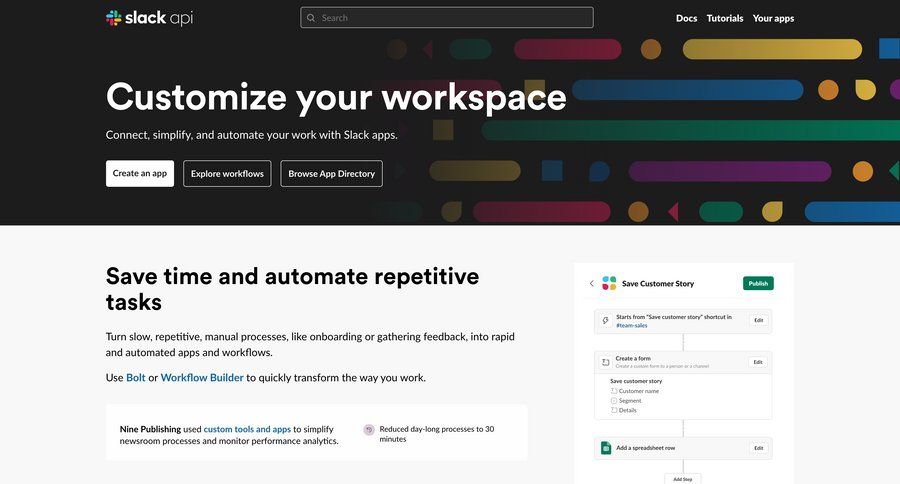Click the green spreadsheet icon
Image resolution: width=900 pixels, height=484 pixels.
click(x=606, y=448)
